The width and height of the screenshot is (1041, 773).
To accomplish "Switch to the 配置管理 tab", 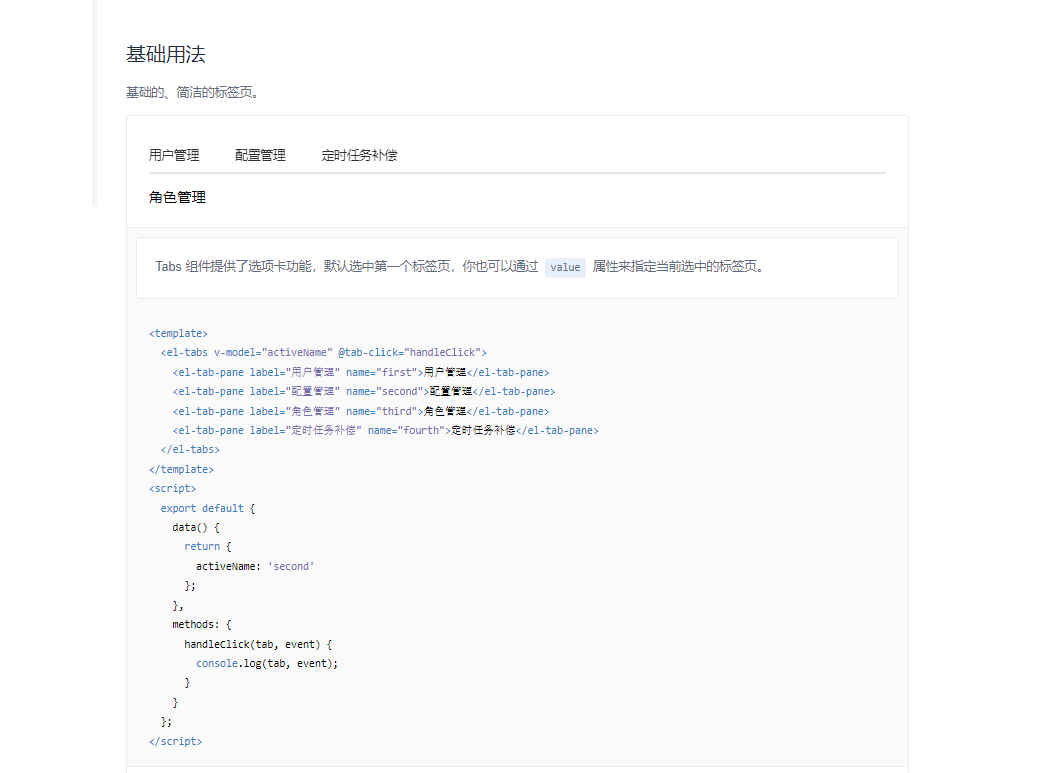I will [x=259, y=155].
